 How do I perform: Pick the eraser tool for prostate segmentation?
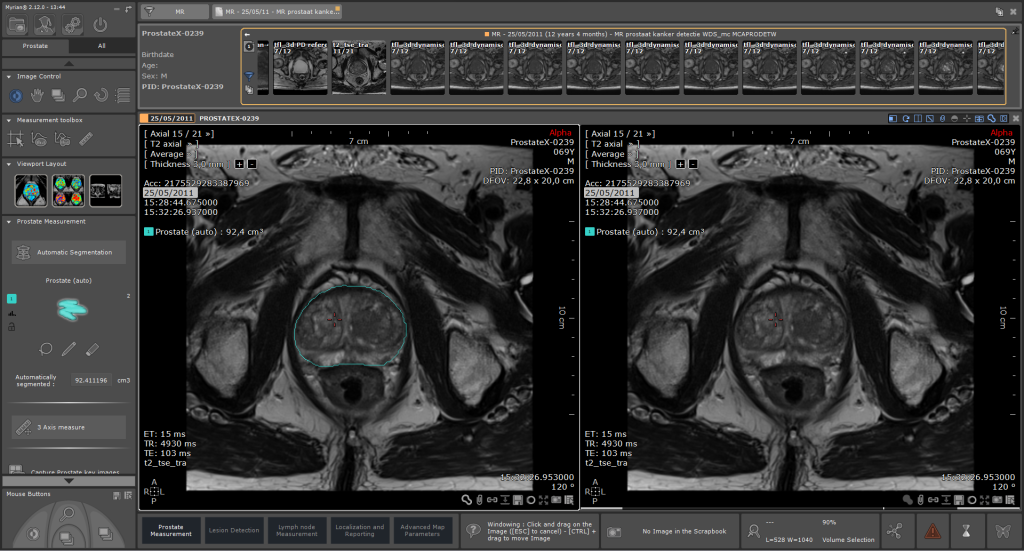tap(93, 349)
